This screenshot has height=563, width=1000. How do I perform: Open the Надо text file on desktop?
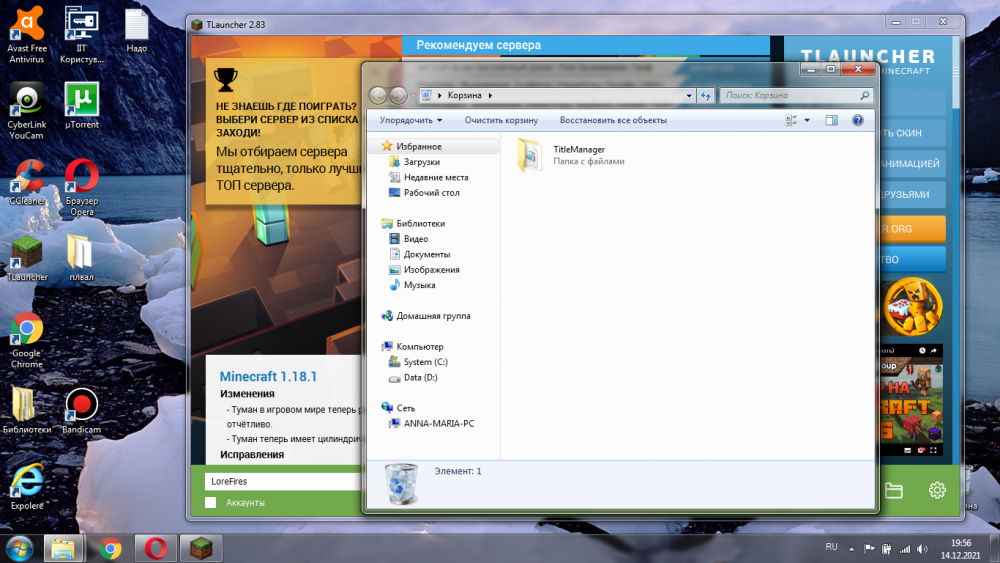[136, 30]
